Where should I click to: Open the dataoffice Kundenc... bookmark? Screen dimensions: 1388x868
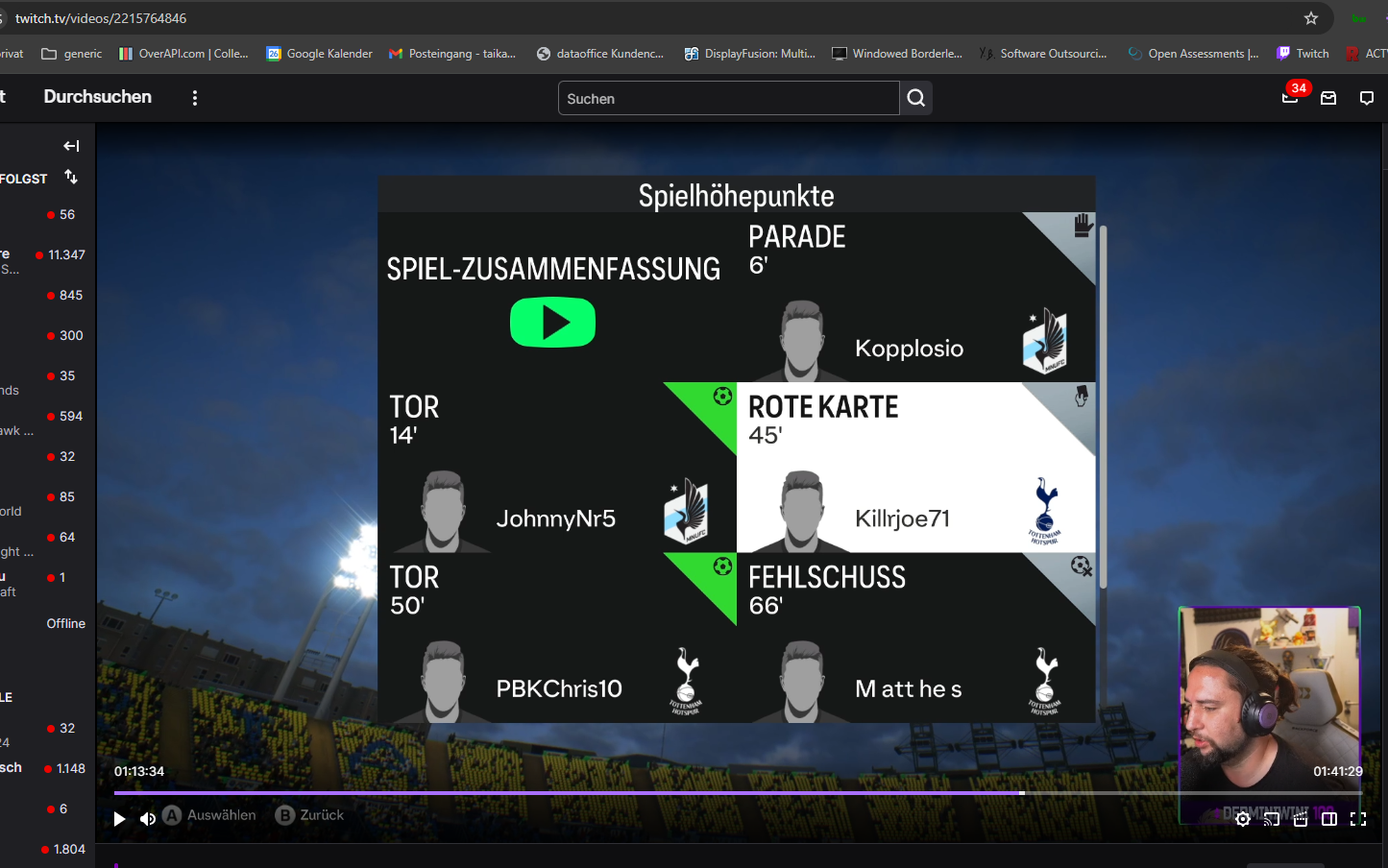600,54
